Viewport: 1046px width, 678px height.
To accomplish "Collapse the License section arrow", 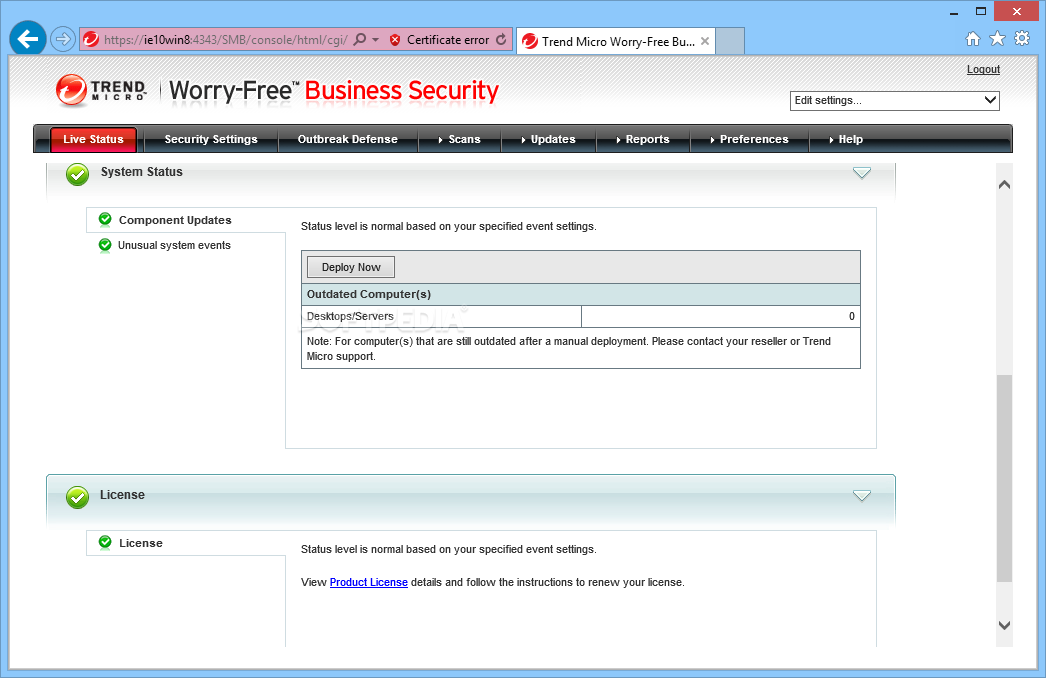I will (x=862, y=496).
